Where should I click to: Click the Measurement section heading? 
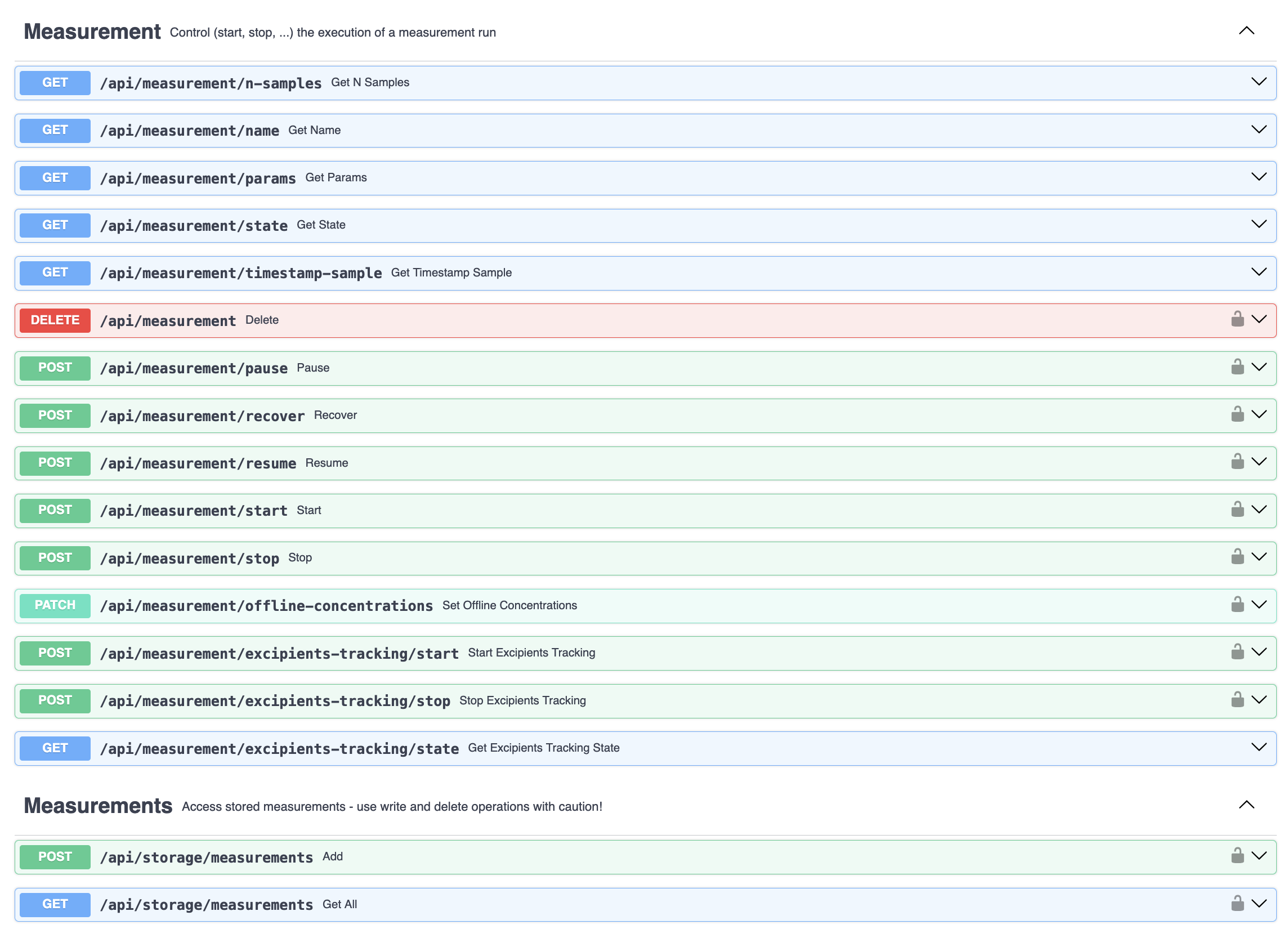(91, 31)
